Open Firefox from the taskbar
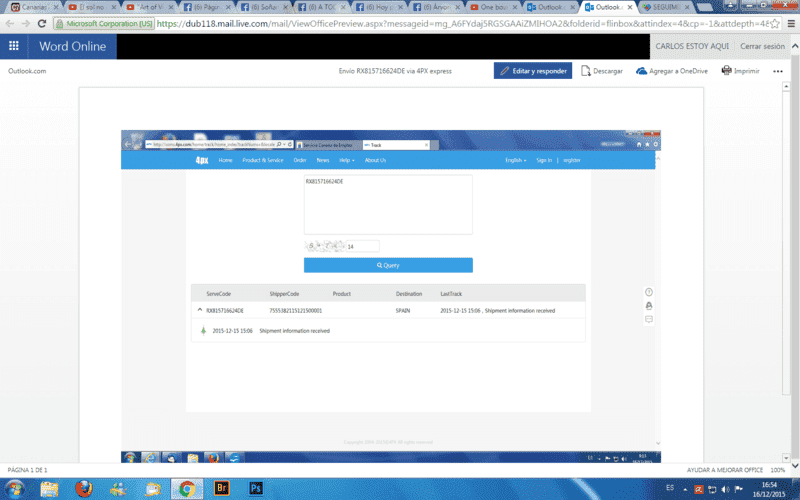 tap(84, 488)
